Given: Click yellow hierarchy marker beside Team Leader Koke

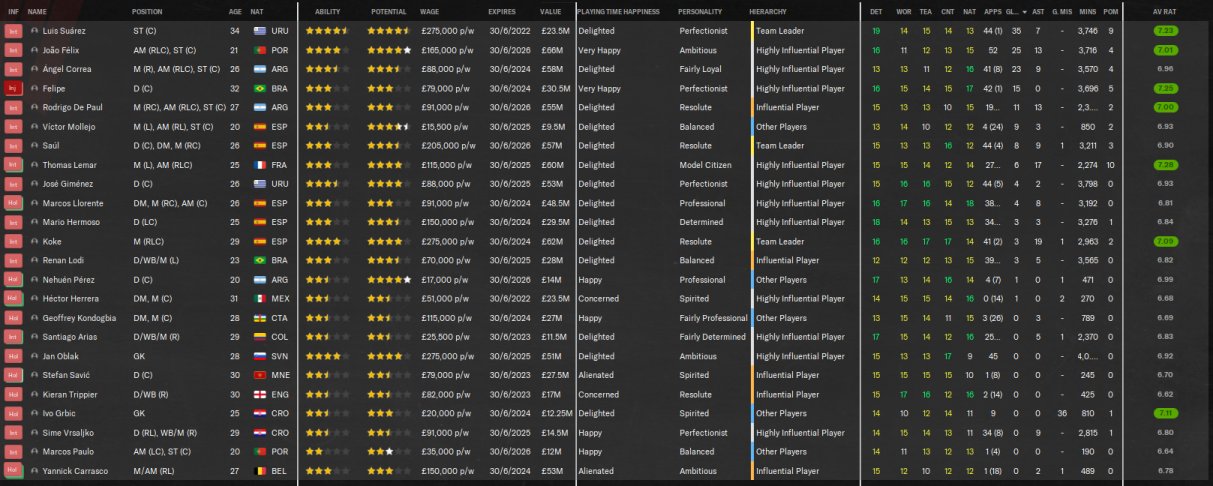Looking at the screenshot, I should click(751, 241).
